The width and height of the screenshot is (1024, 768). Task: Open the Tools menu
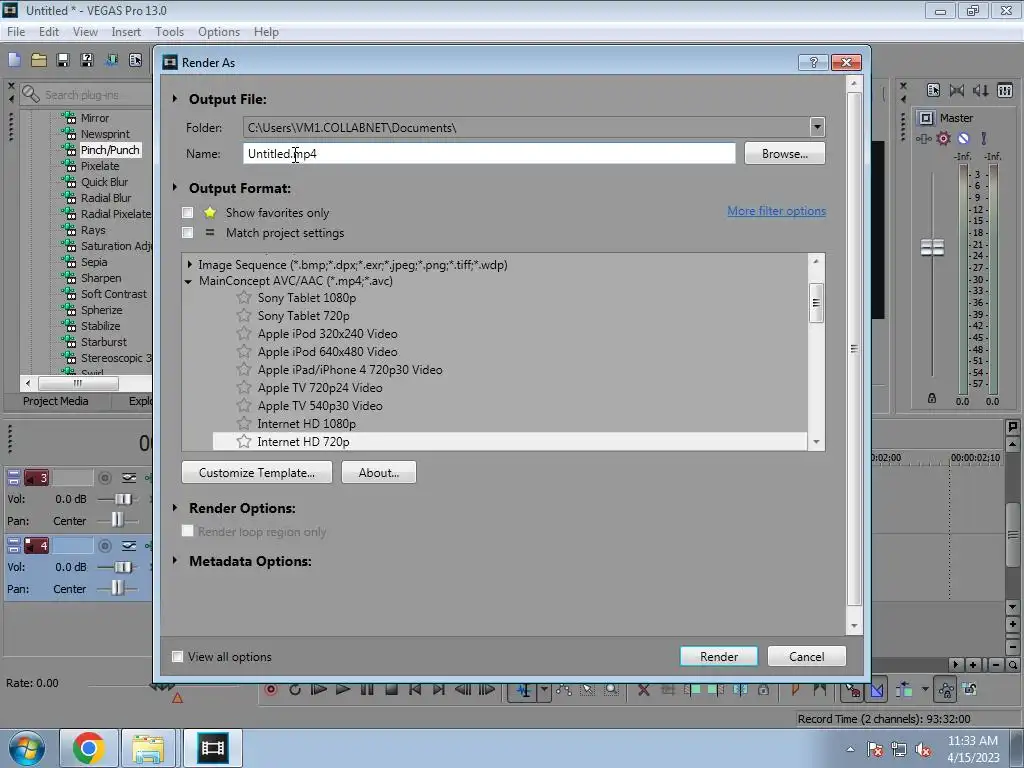tap(169, 31)
